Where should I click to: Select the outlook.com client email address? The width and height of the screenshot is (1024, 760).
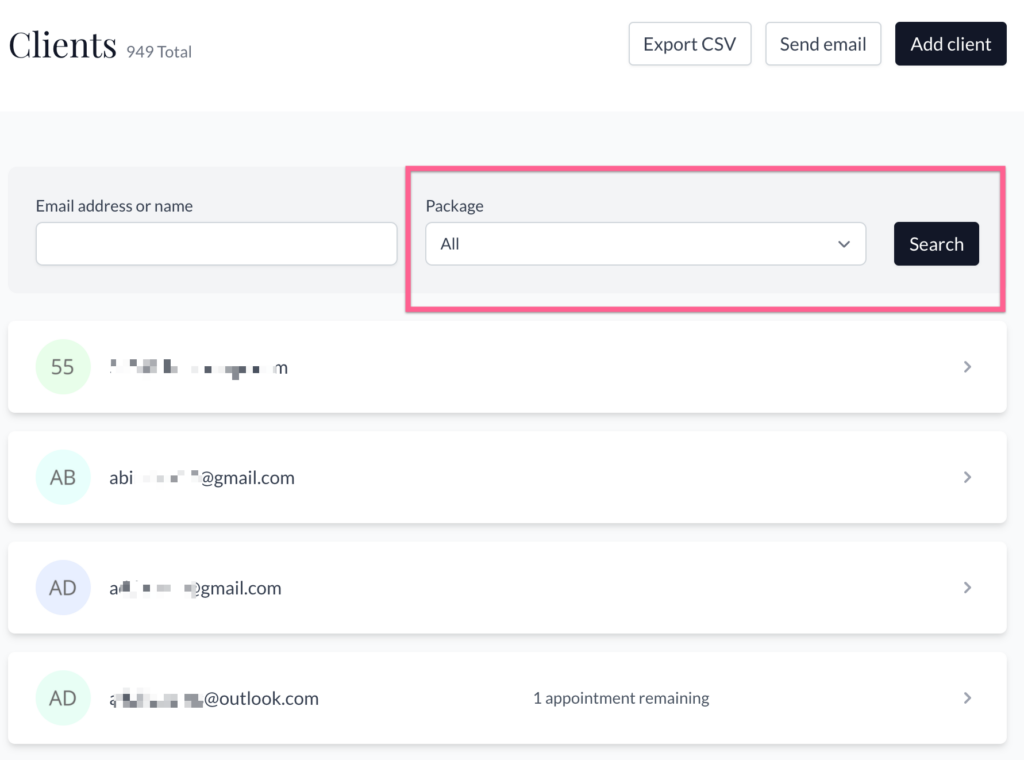pos(214,698)
